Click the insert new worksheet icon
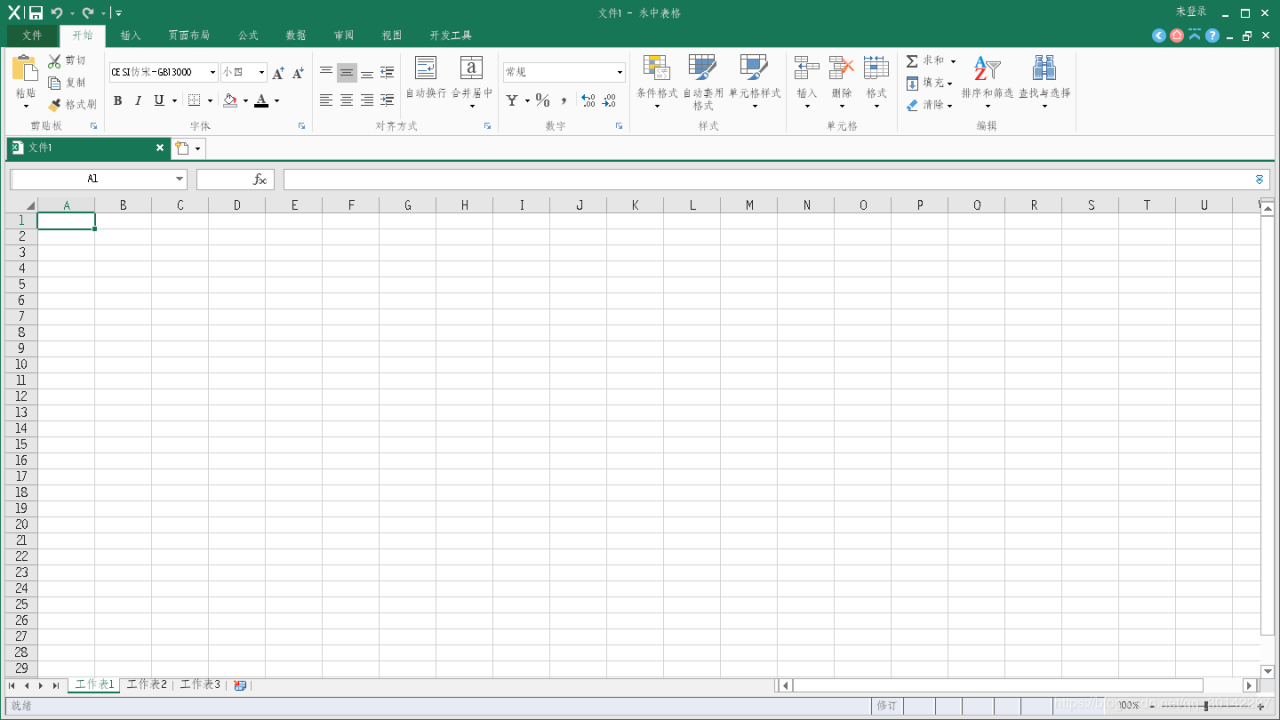Image resolution: width=1280 pixels, height=720 pixels. click(240, 685)
